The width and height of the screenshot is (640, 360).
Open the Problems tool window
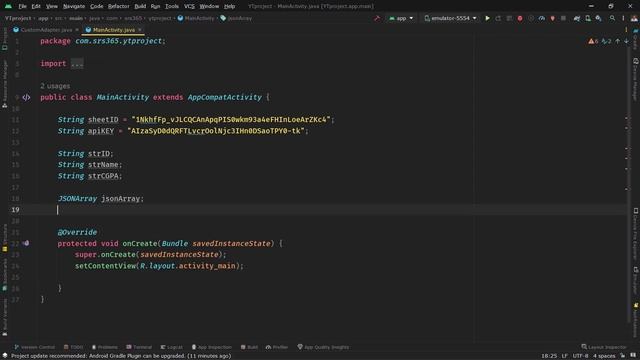[104, 347]
